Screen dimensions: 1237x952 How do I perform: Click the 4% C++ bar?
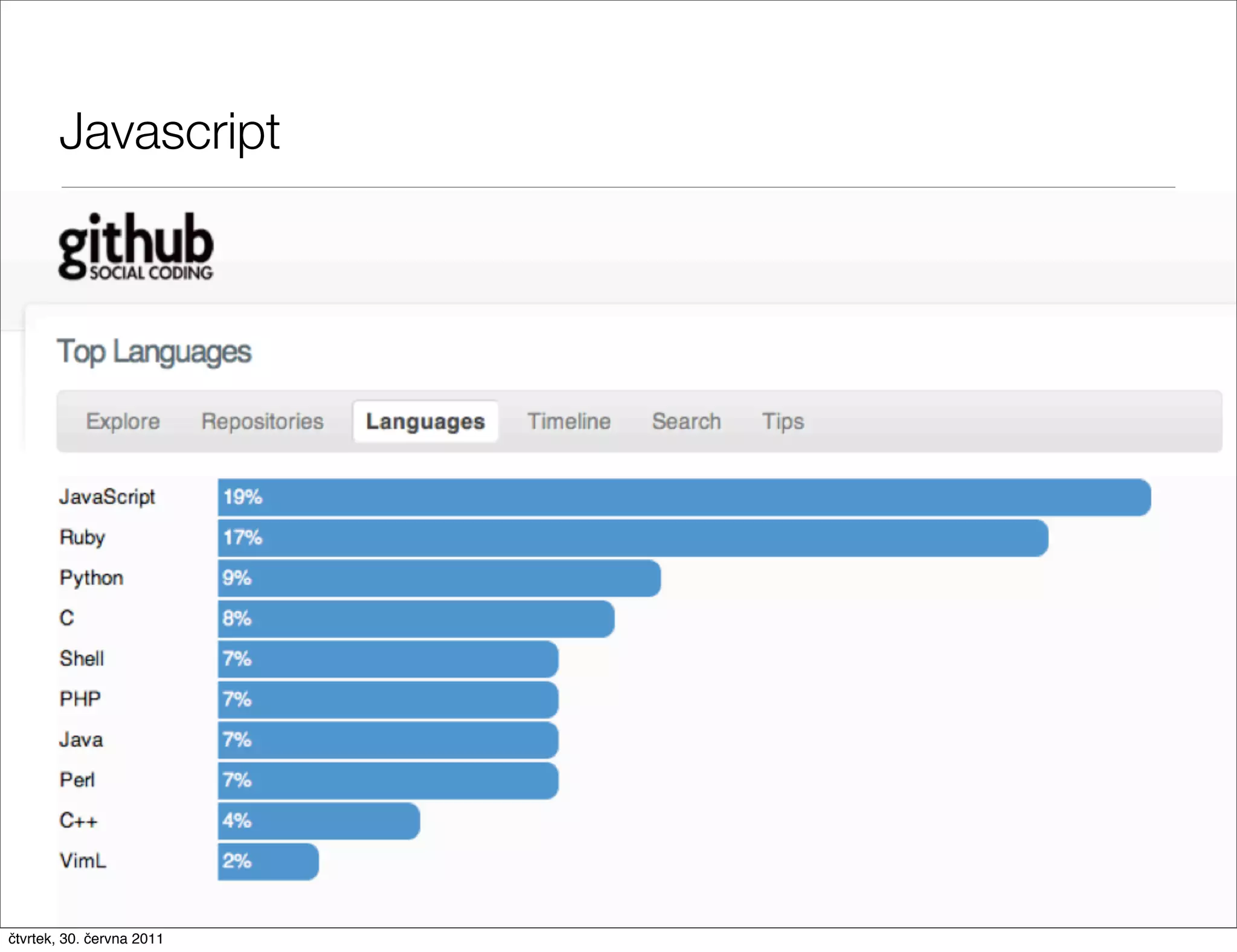click(x=319, y=821)
